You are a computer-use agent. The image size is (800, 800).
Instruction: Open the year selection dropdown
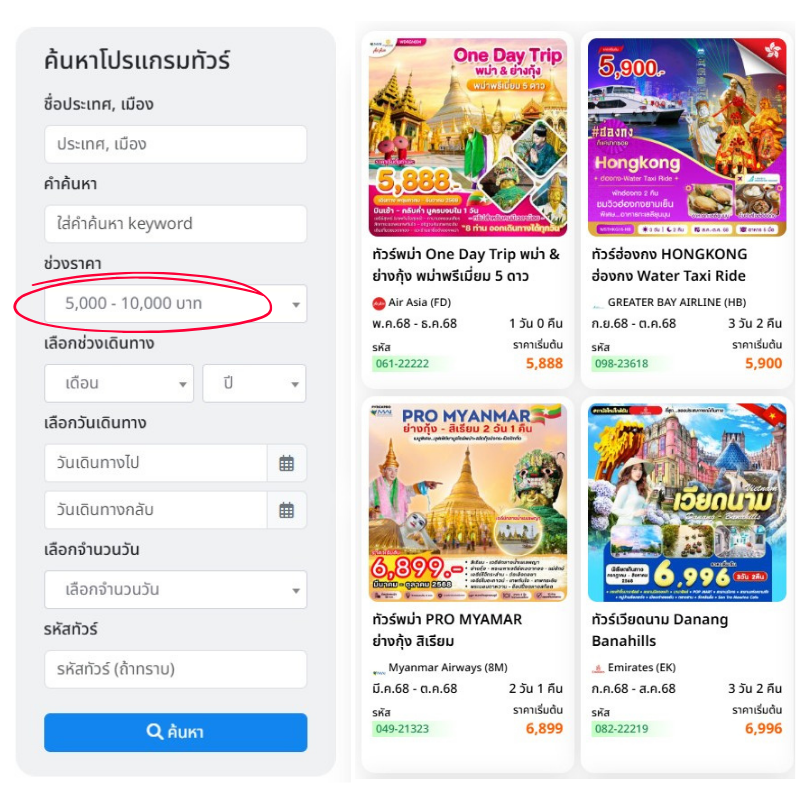[x=254, y=383]
